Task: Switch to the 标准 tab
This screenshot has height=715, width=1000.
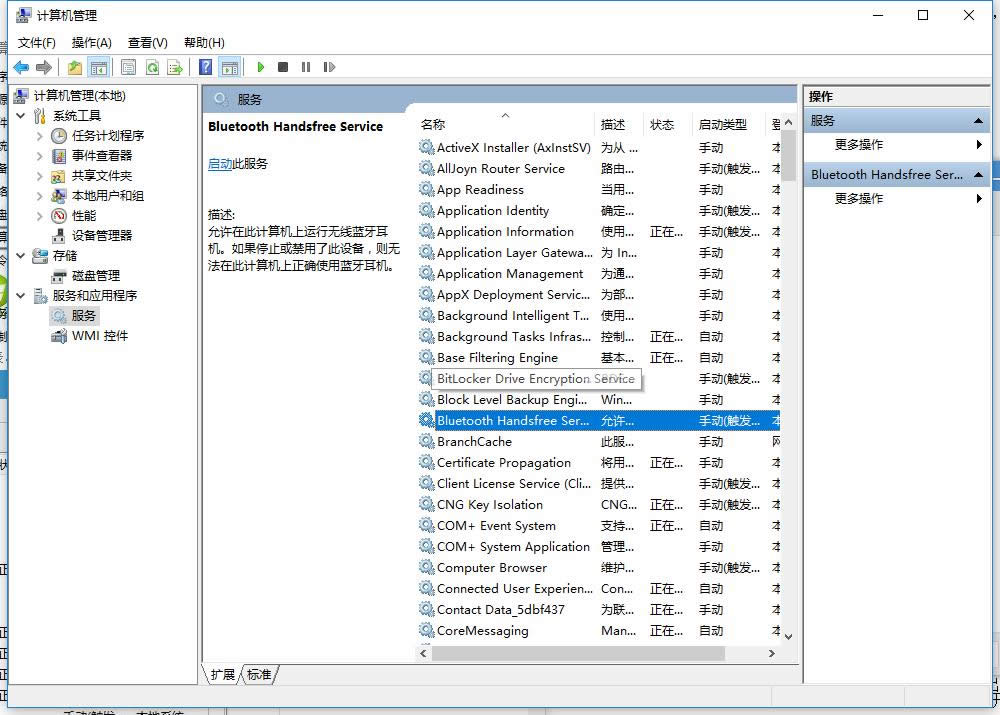Action: [258, 674]
